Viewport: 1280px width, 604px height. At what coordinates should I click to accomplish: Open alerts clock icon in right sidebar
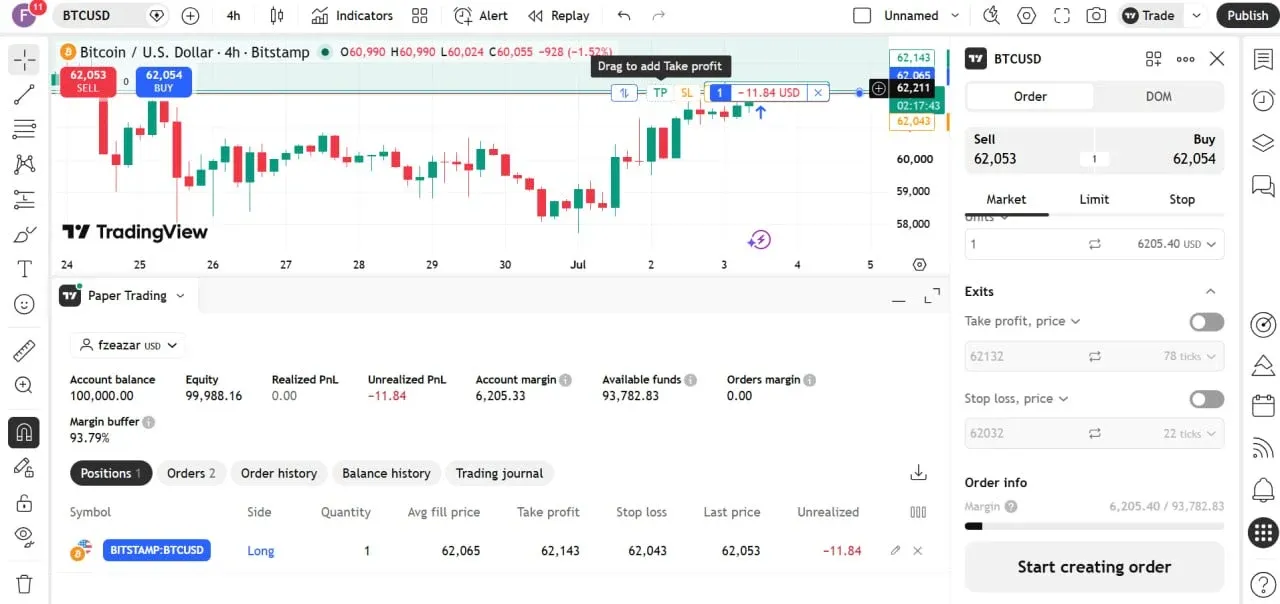pyautogui.click(x=1263, y=100)
